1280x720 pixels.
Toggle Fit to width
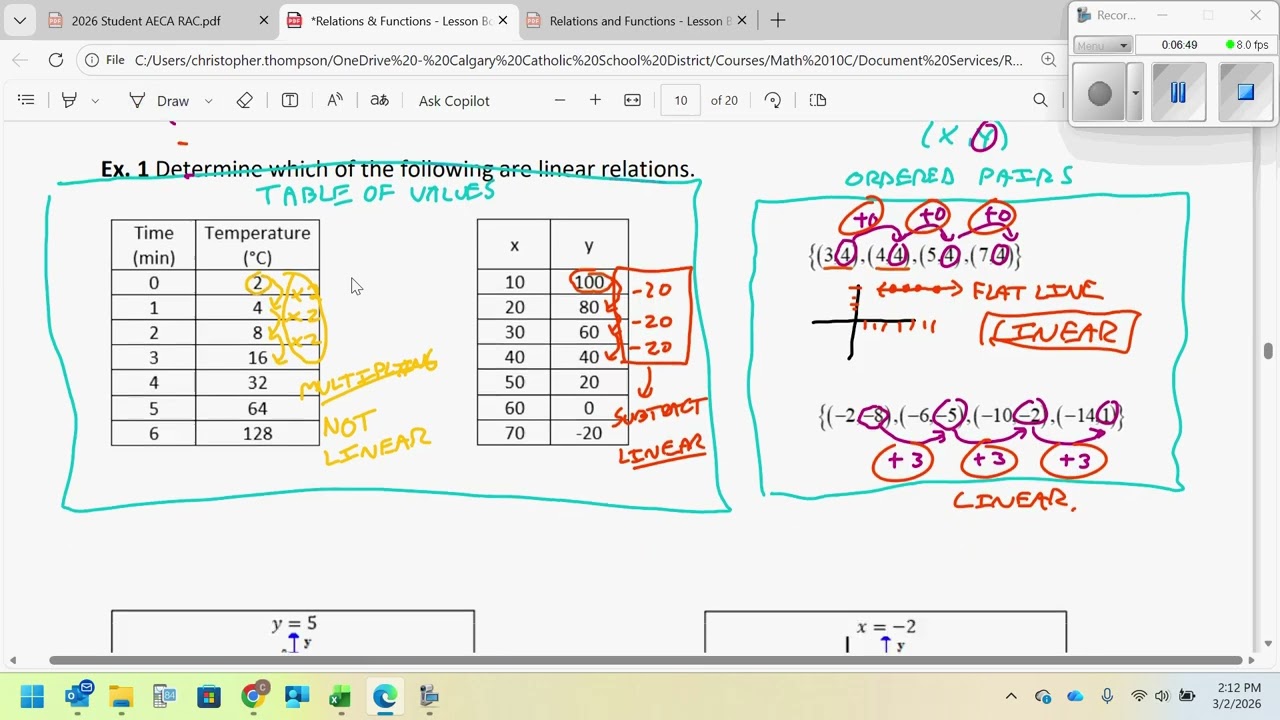[632, 100]
